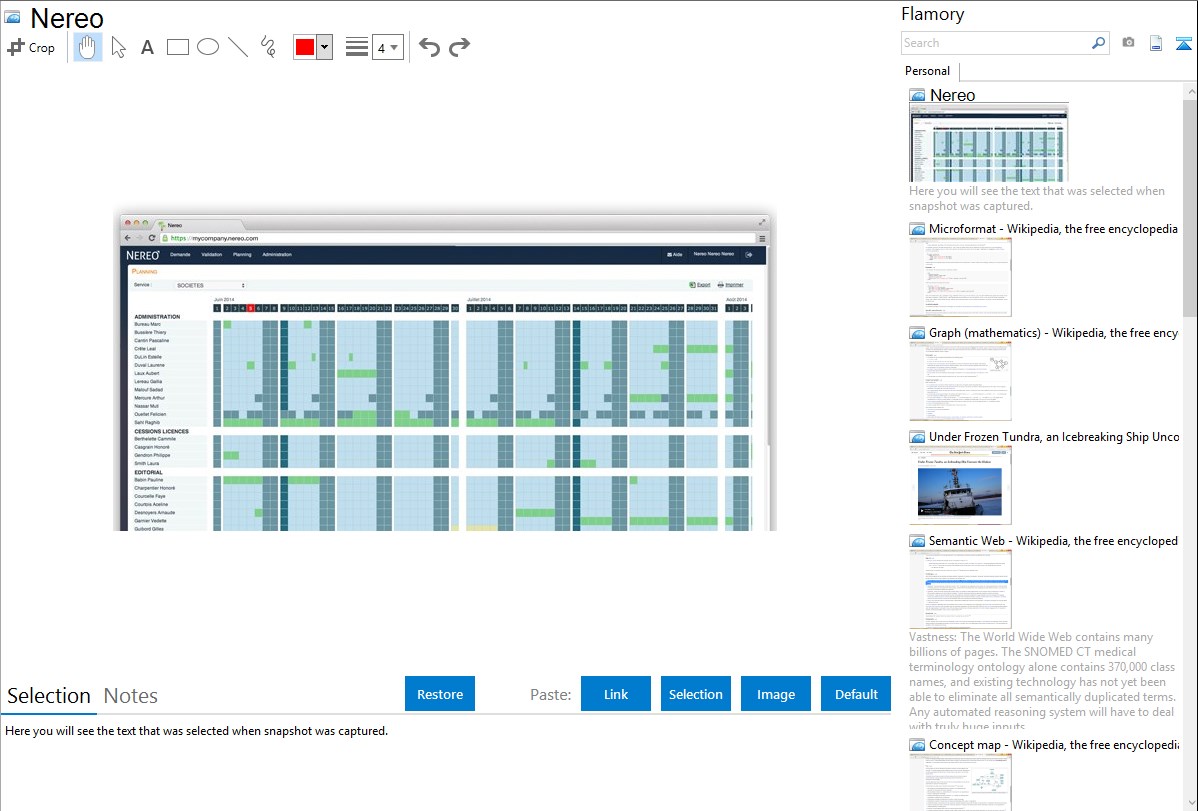Screen dimensions: 1198x811
Task: Open the Semantic Web snapshot title
Action: coord(1053,540)
